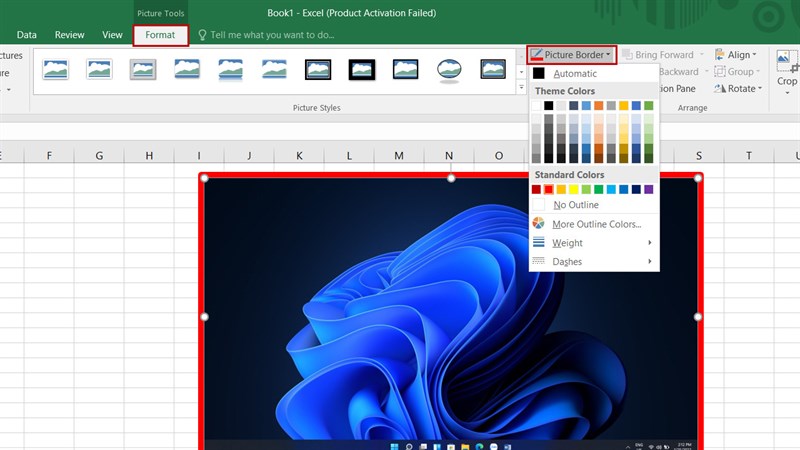Choose Automatic border color
This screenshot has width=800, height=450.
tap(594, 73)
